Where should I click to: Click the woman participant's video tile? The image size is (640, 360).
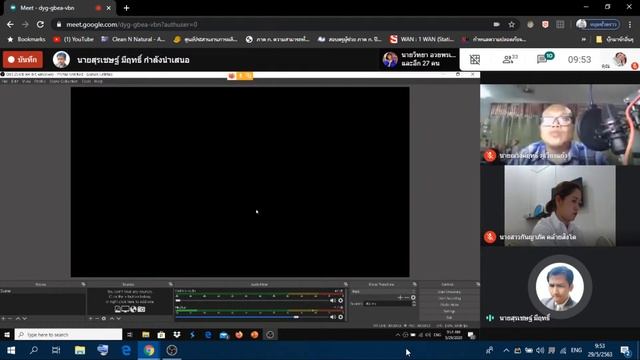[x=560, y=205]
